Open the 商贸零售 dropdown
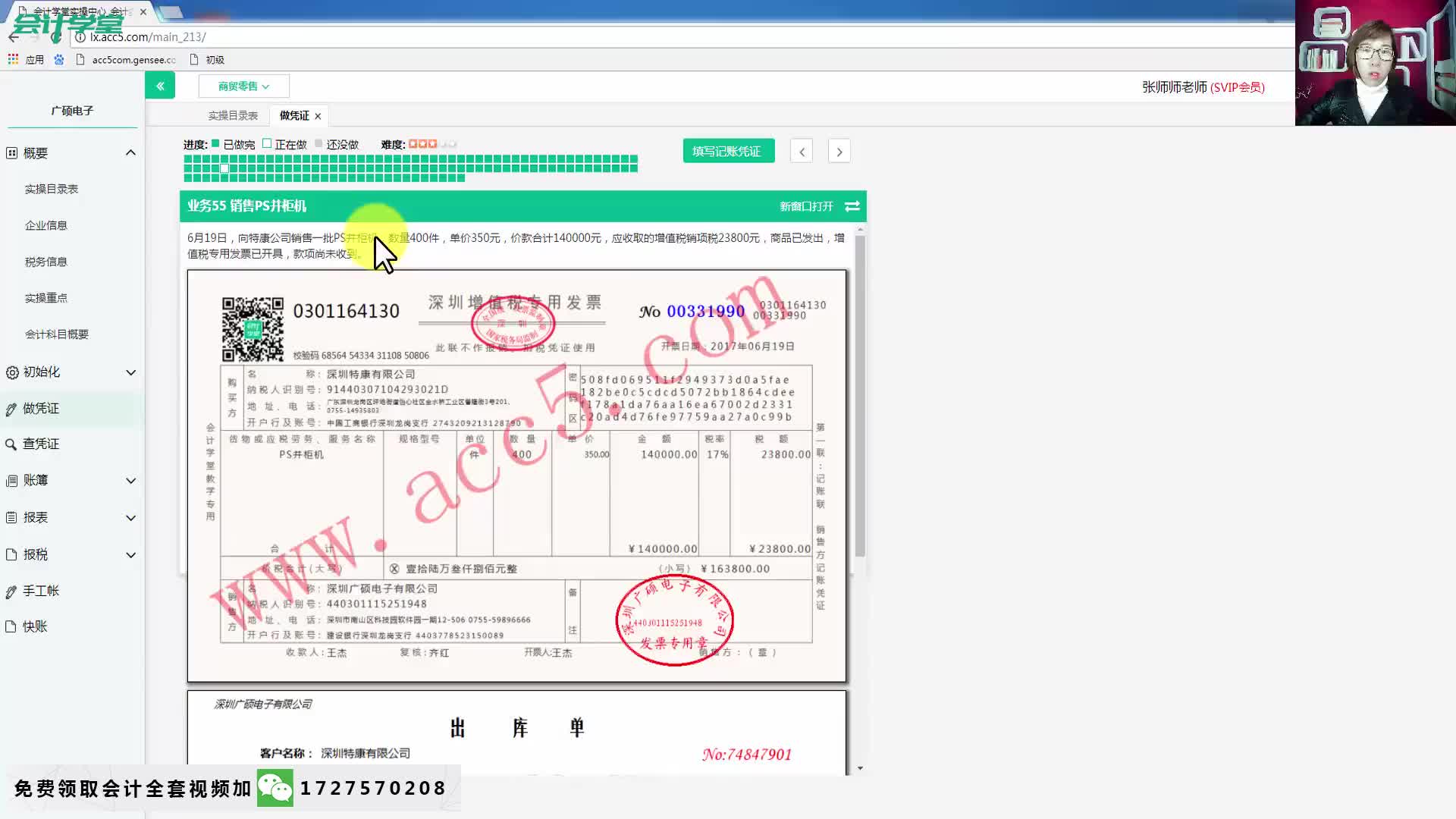 [243, 86]
